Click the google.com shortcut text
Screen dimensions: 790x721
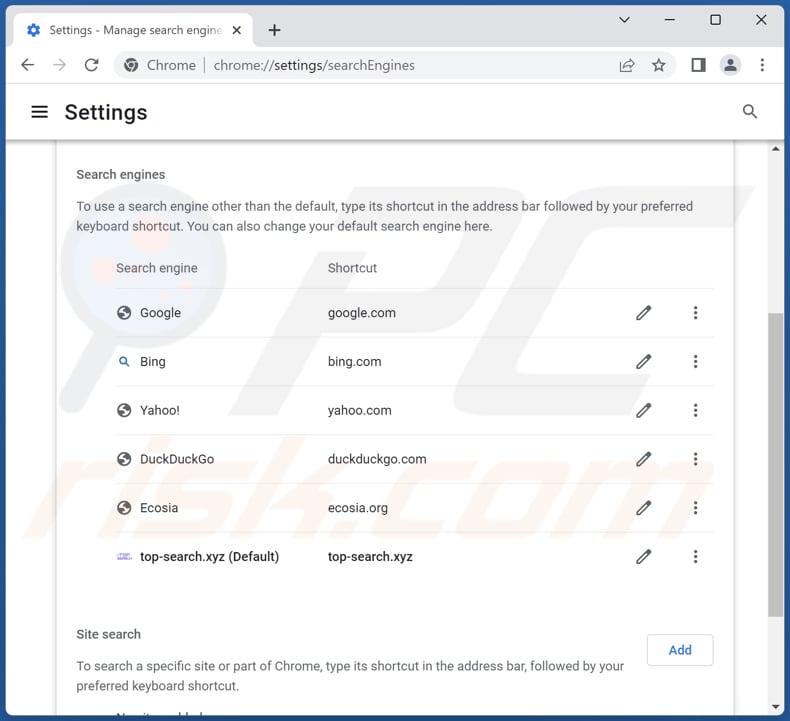coord(362,313)
